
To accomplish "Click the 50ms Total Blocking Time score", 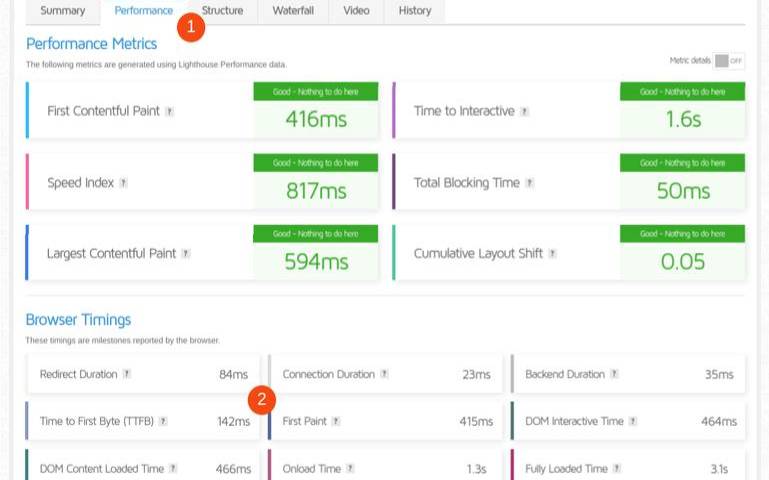I will pos(682,191).
